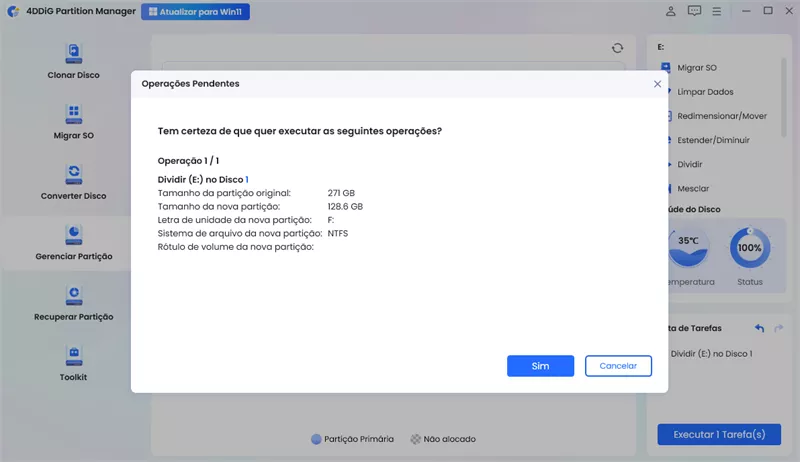Click the NTFS file system value

(x=338, y=234)
